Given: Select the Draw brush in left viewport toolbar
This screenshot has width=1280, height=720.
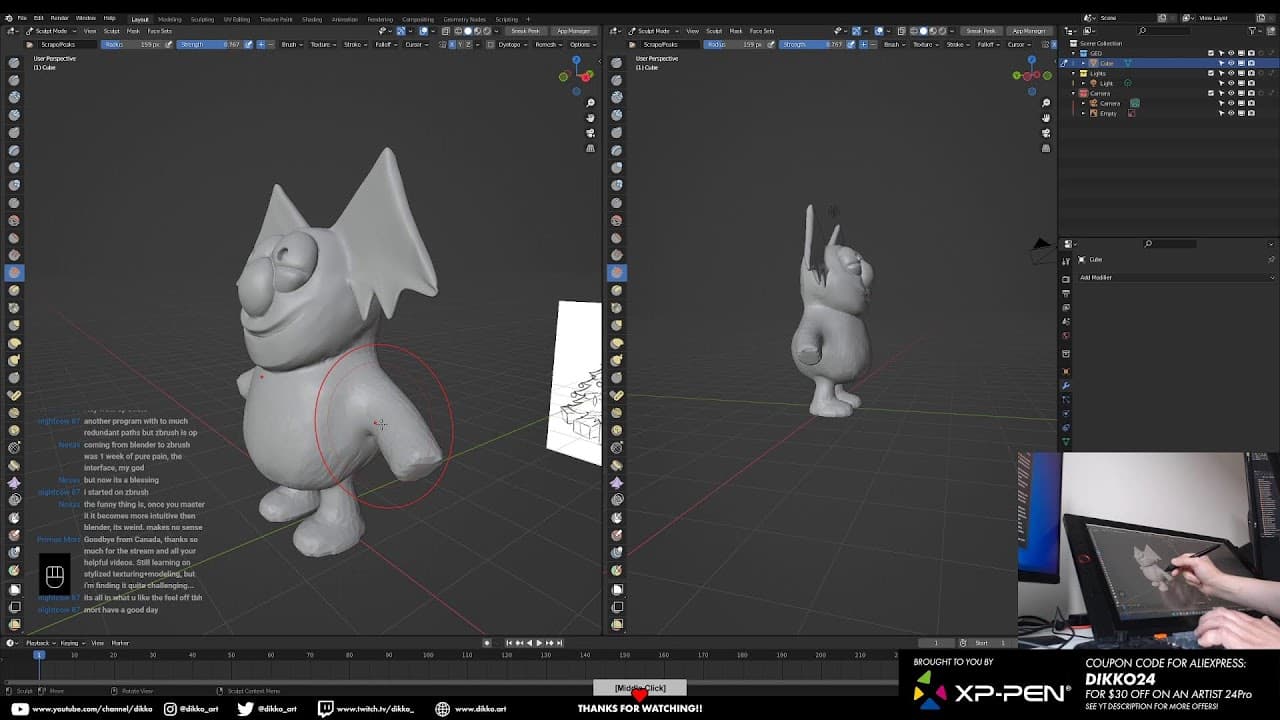Looking at the screenshot, I should click(x=14, y=62).
